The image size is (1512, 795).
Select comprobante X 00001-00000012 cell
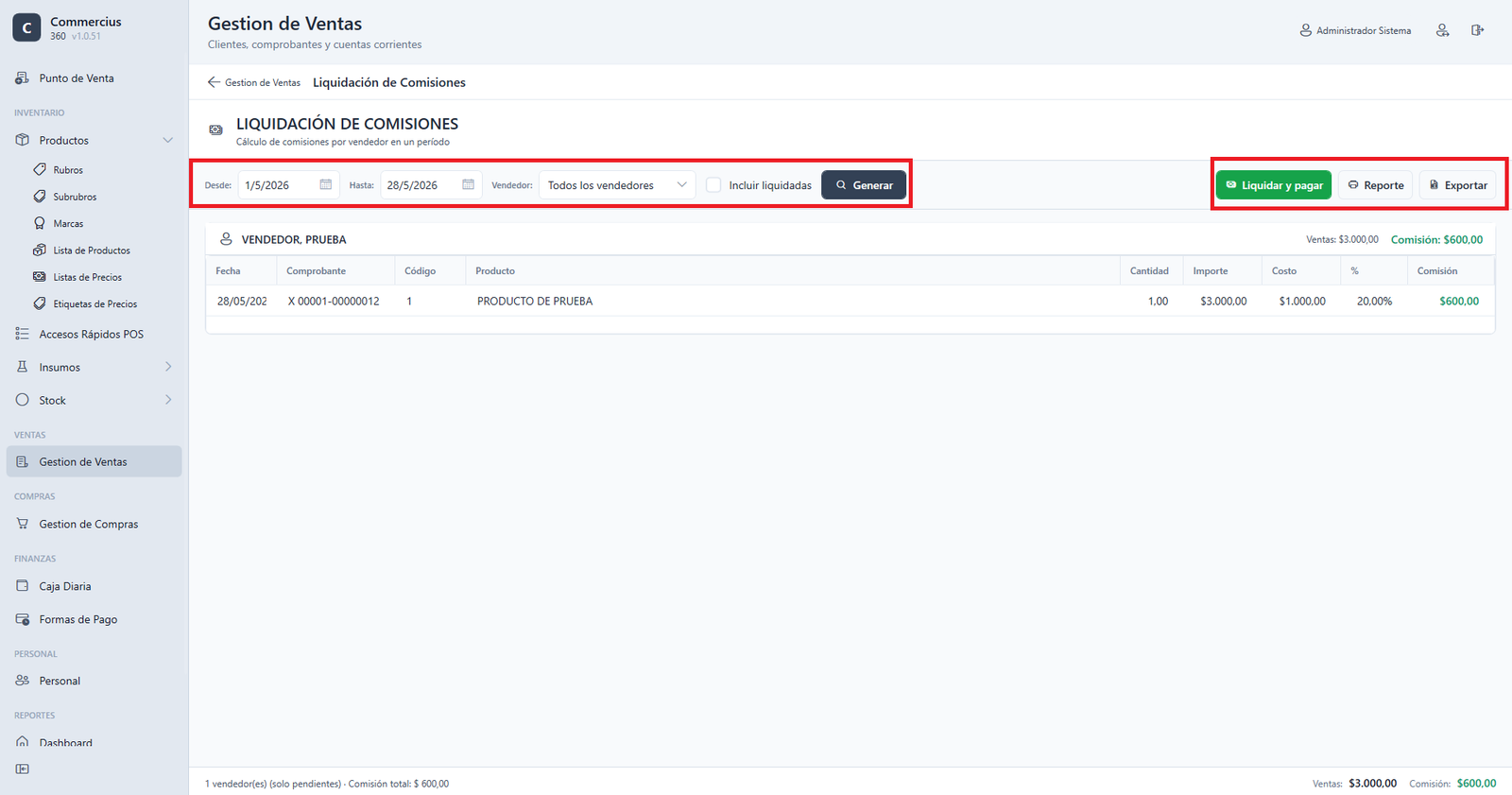(x=334, y=302)
